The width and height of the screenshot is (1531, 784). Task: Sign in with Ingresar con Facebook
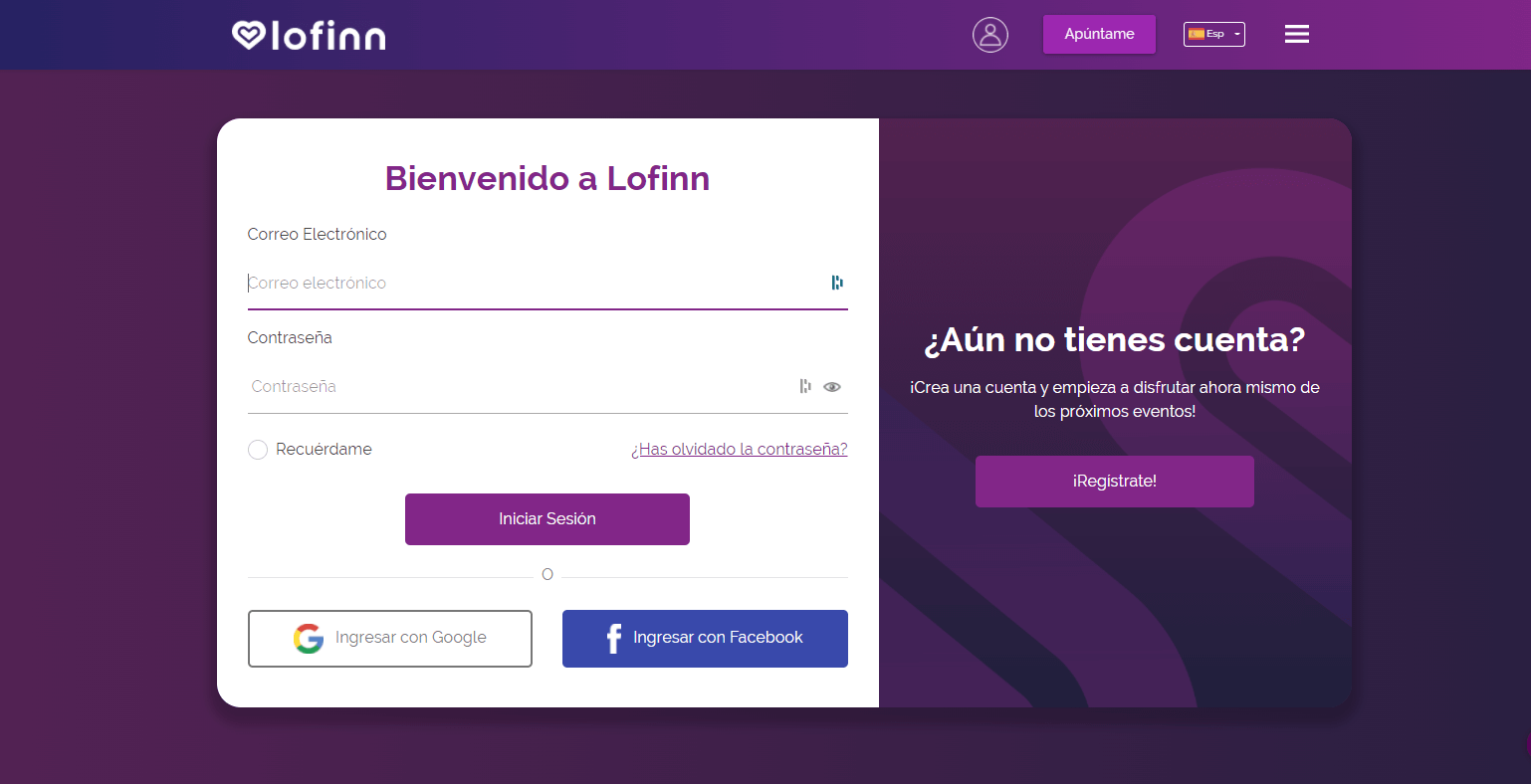(x=705, y=639)
